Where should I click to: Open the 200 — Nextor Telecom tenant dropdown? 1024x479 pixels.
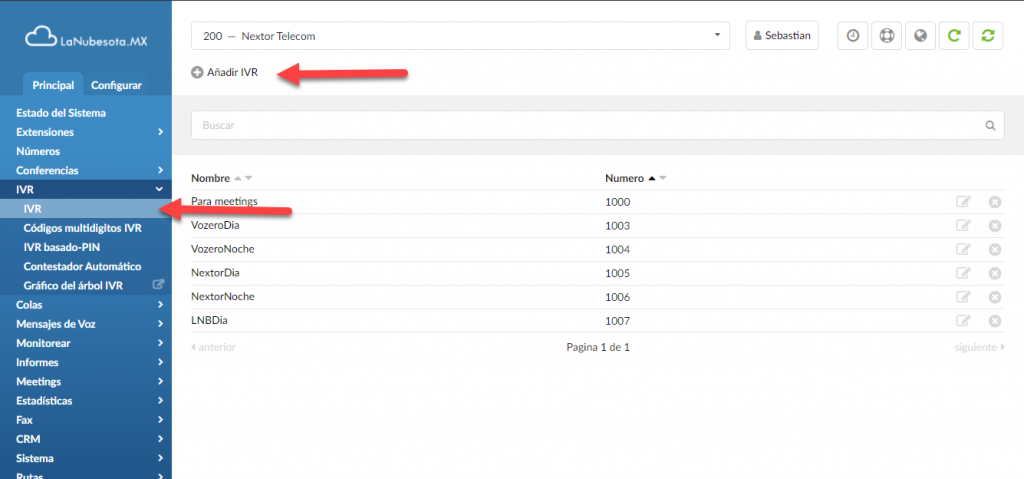coord(460,36)
